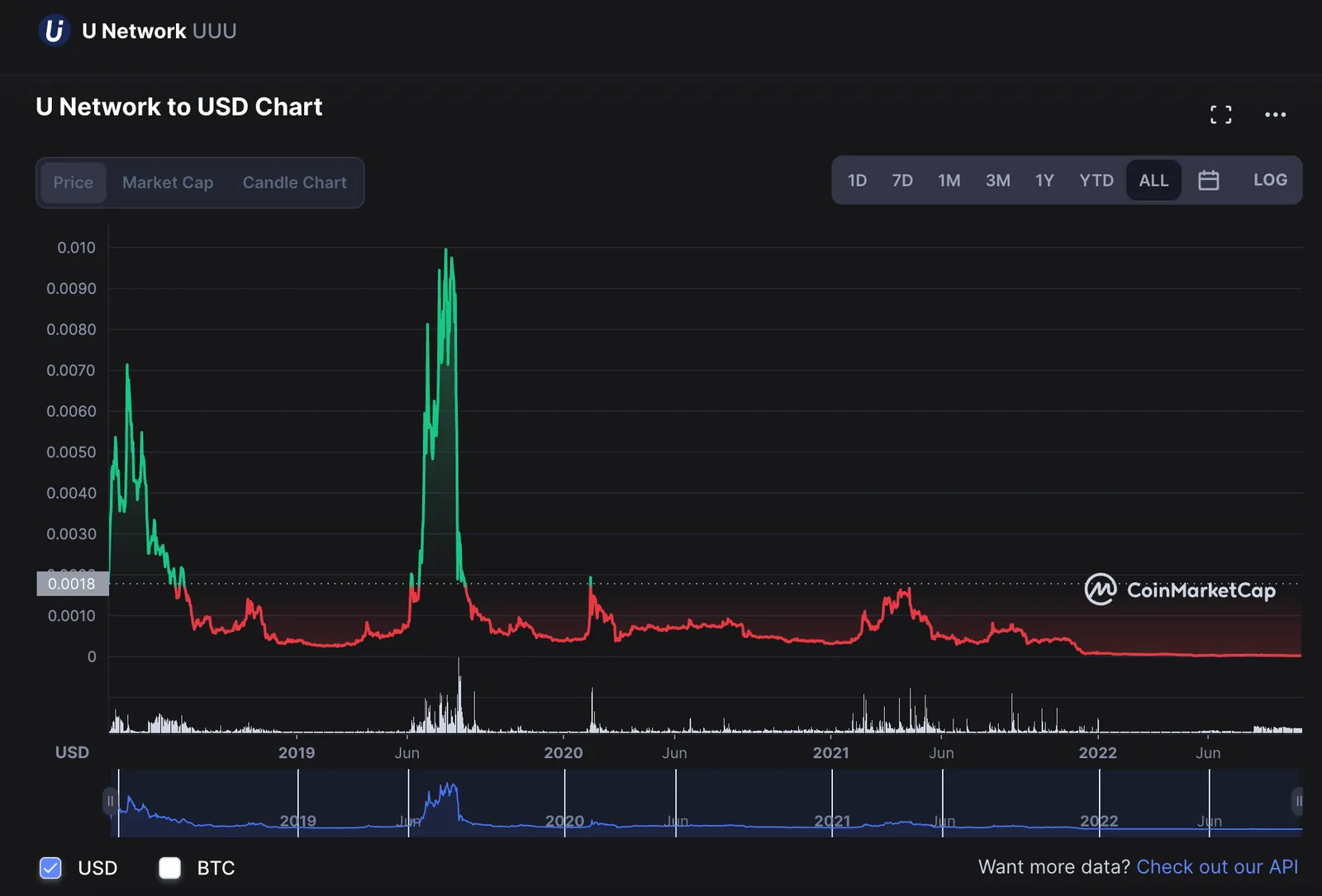
Task: Click the 2019 marker in the navigator
Action: (297, 821)
